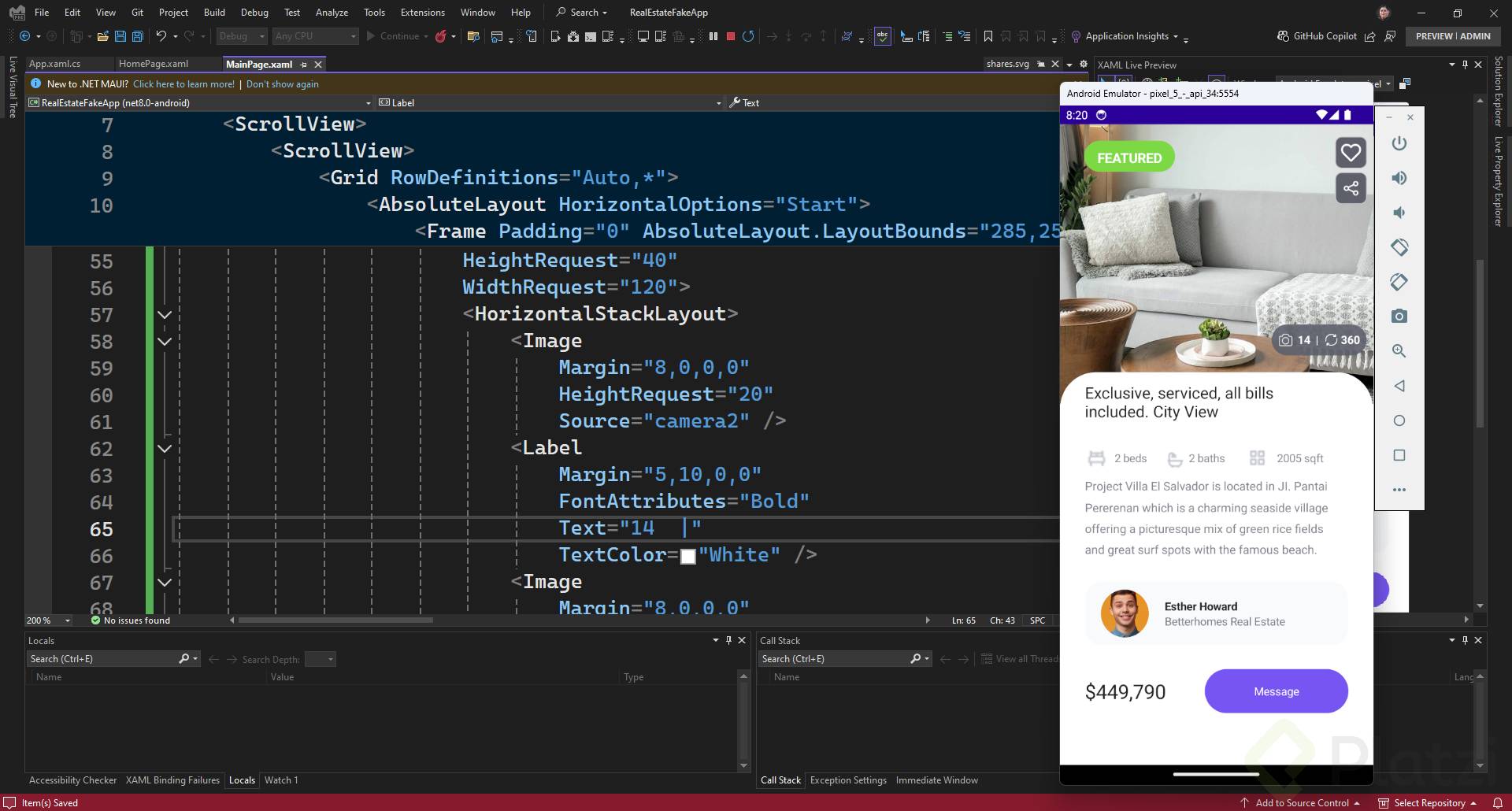Image resolution: width=1512 pixels, height=811 pixels.
Task: Pause debugging with Break All icon
Action: (x=713, y=36)
